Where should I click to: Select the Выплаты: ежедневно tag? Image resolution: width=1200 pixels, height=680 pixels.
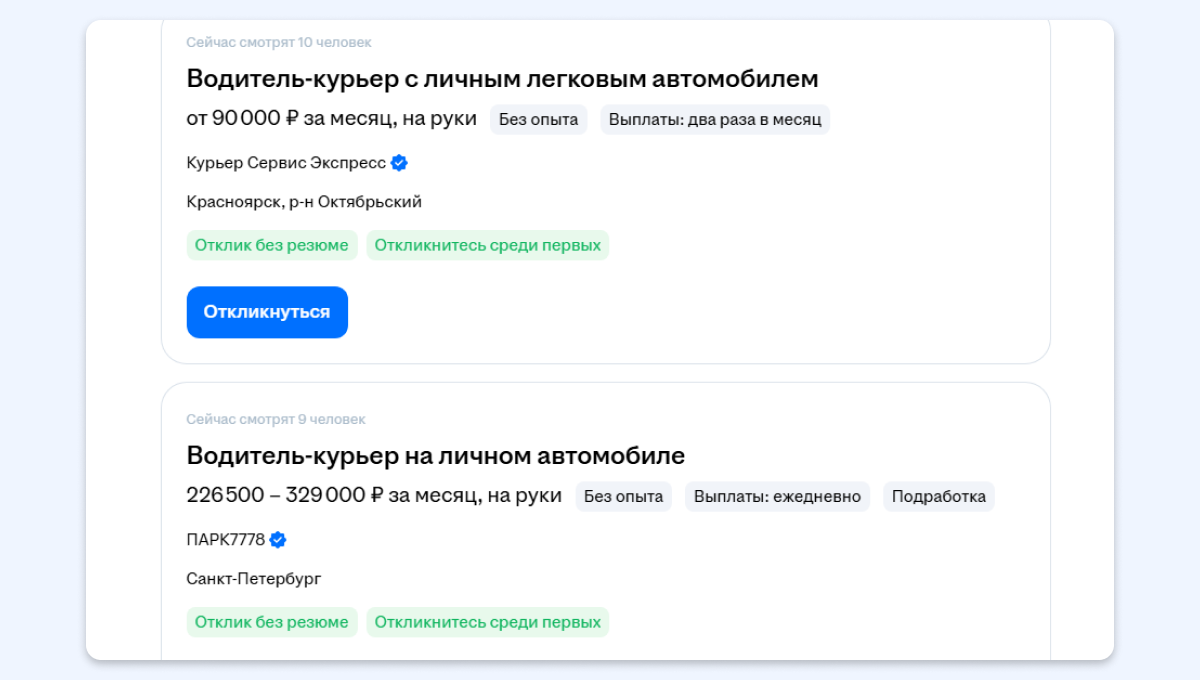tap(777, 497)
